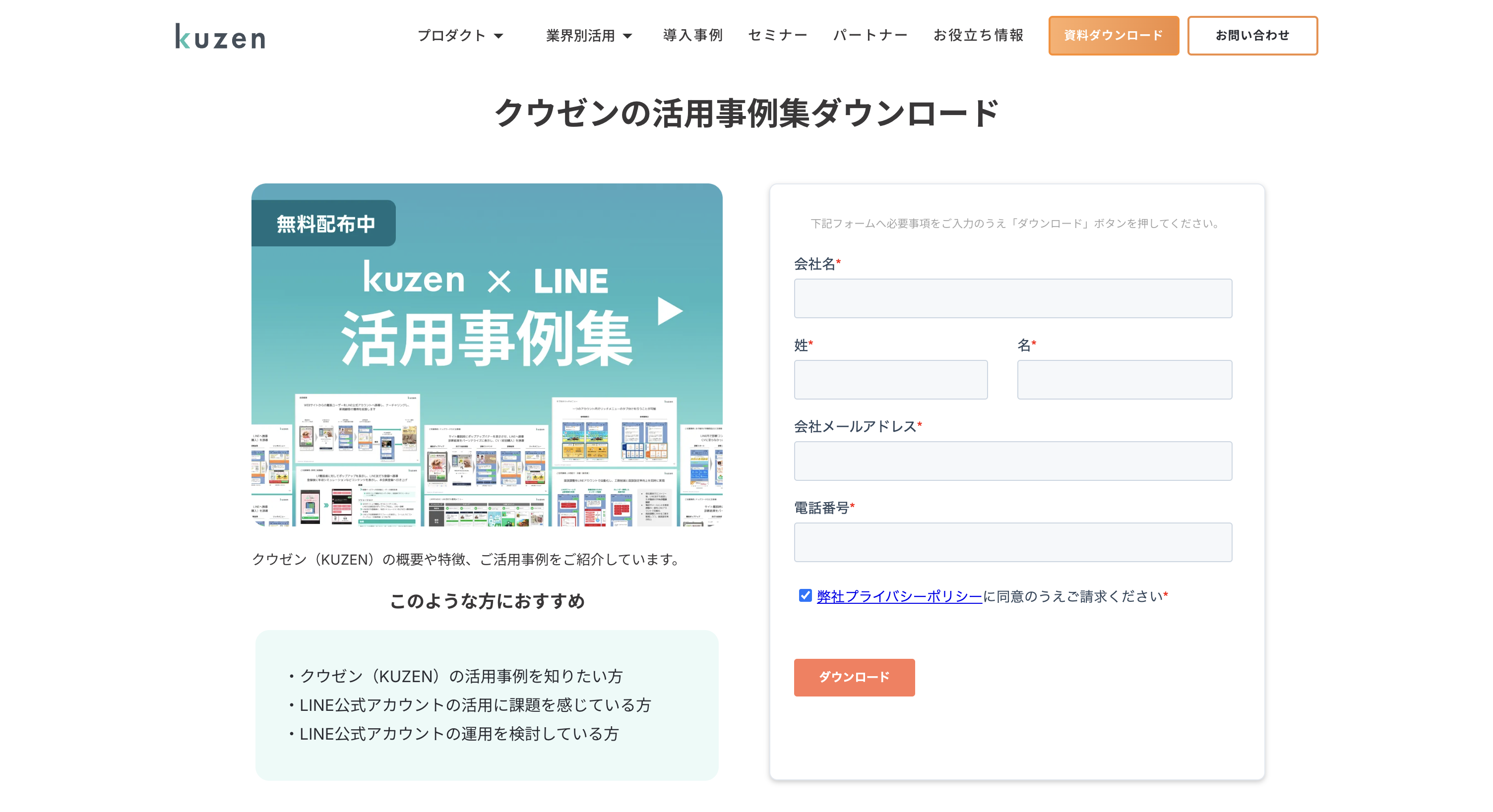Image resolution: width=1493 pixels, height=812 pixels.
Task: Open the セミナー menu item
Action: click(x=778, y=35)
